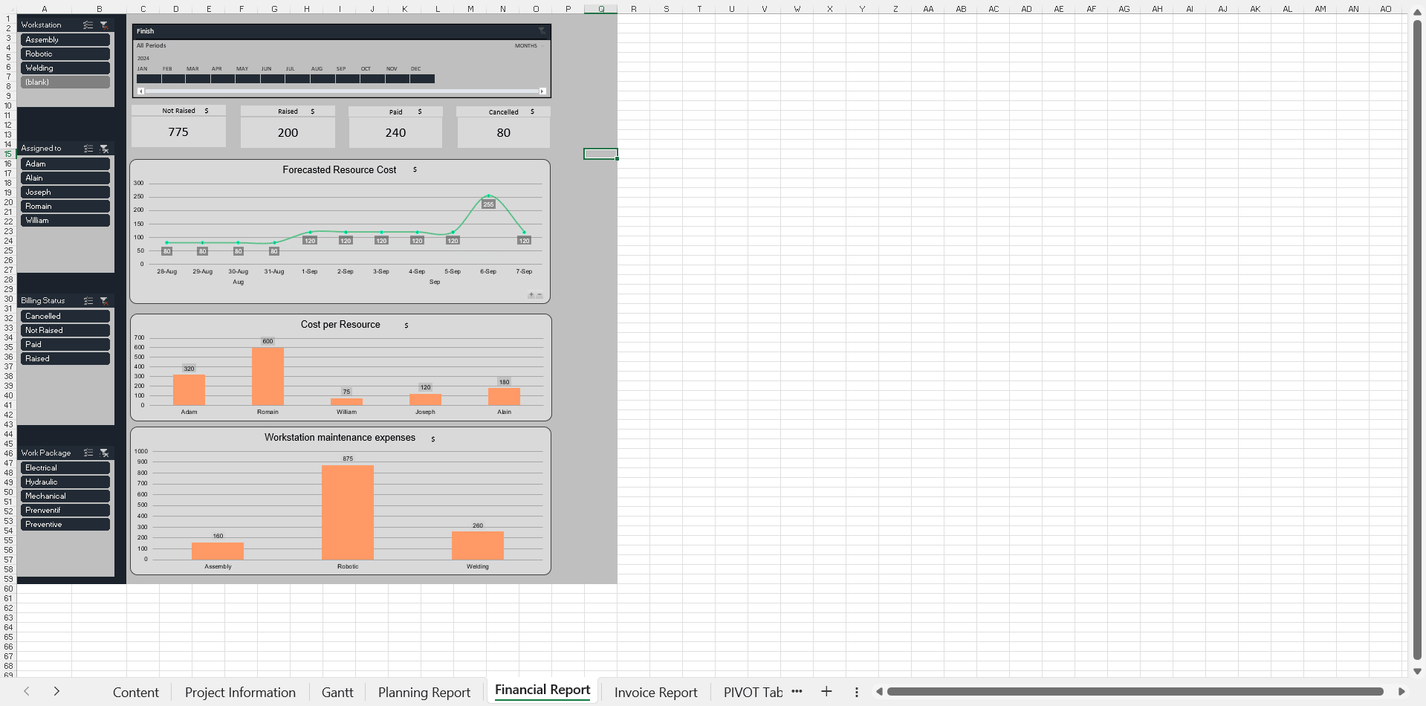The width and height of the screenshot is (1426, 706).
Task: Click the Finish timeline horizontal scrollbar
Action: pos(340,90)
